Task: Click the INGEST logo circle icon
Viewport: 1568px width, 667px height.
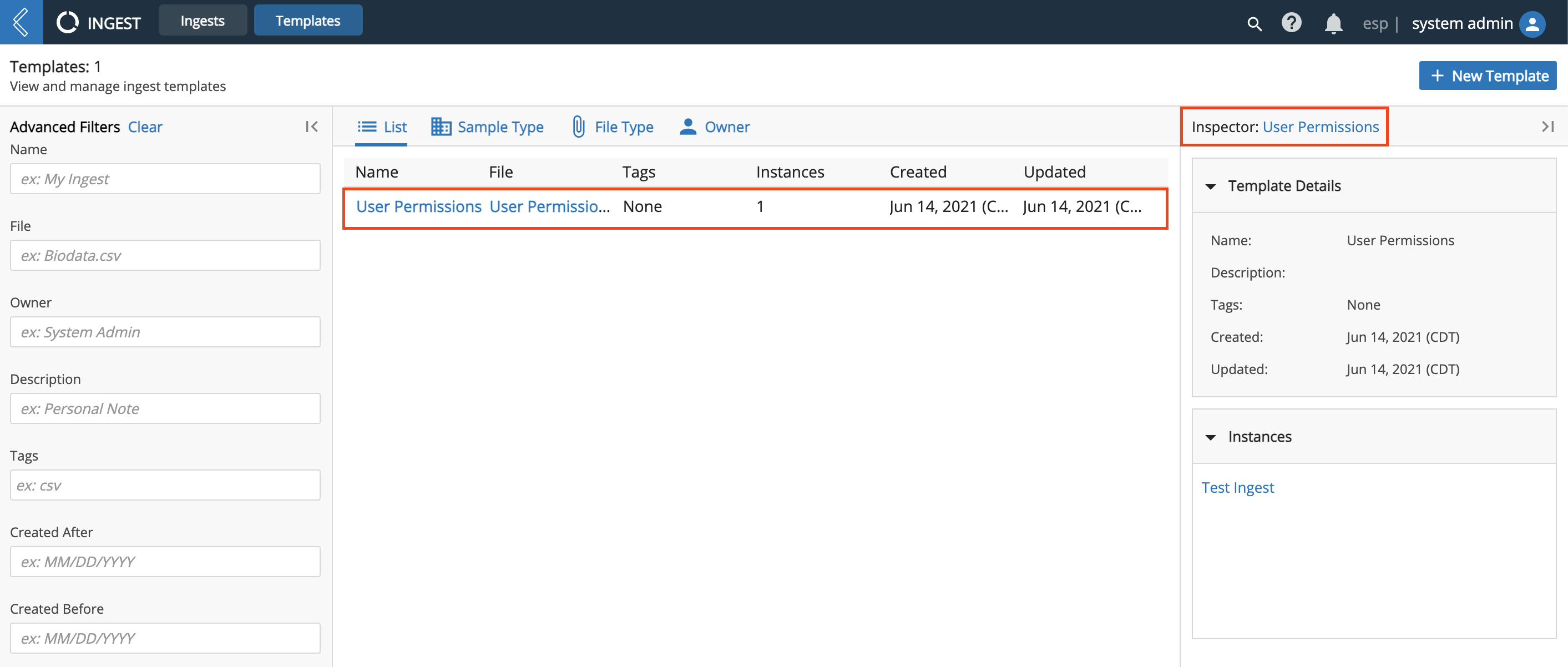Action: pos(68,23)
